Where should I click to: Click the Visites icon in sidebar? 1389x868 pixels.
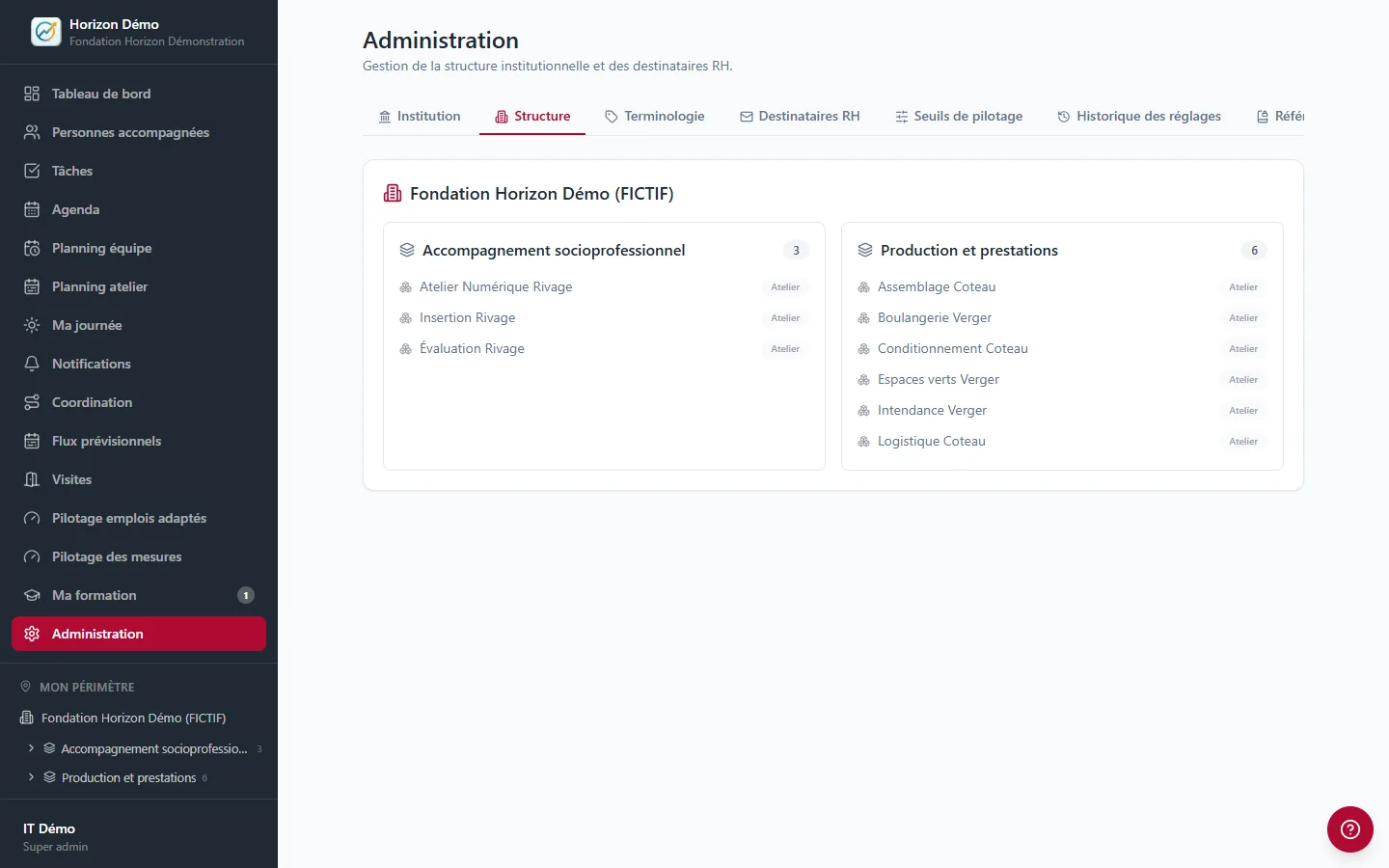(32, 479)
